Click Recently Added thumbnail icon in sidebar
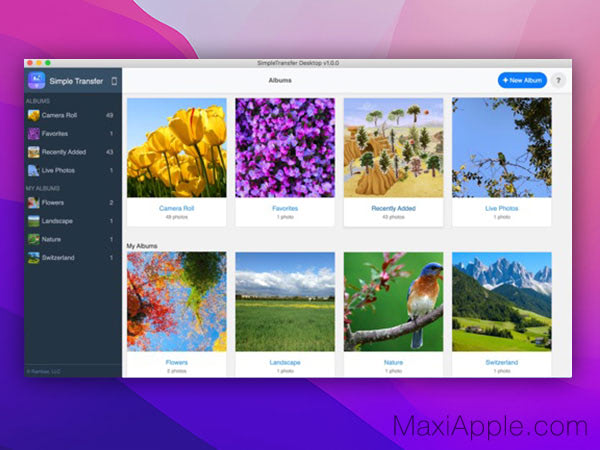The image size is (600, 450). click(33, 152)
